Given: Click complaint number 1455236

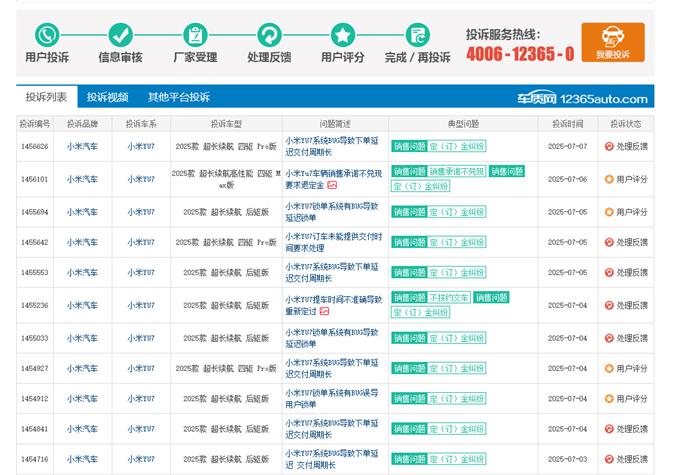Looking at the screenshot, I should tap(35, 305).
